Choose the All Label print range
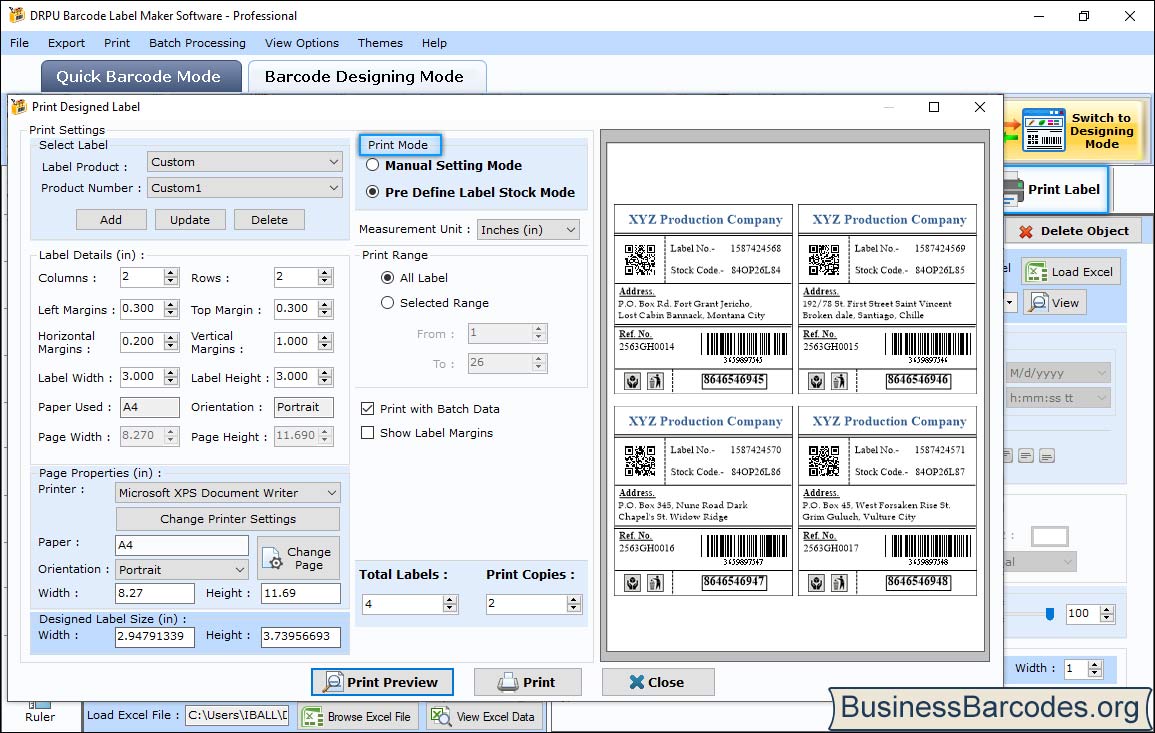Viewport: 1155px width, 733px height. (x=387, y=278)
